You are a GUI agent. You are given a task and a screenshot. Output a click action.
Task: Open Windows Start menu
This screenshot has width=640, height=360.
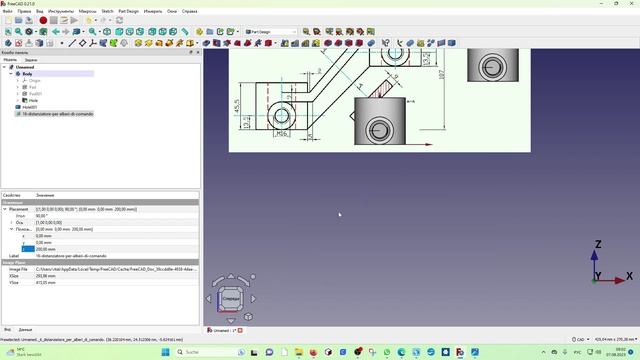(165, 352)
